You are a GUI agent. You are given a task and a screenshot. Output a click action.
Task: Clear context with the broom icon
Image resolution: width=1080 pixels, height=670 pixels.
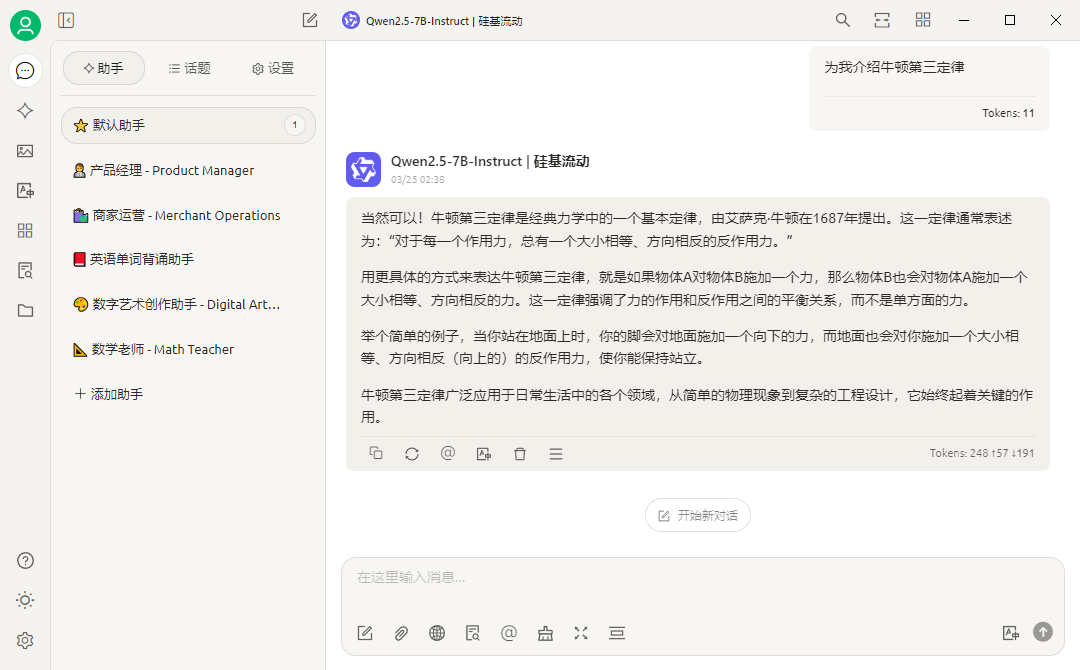[x=545, y=633]
